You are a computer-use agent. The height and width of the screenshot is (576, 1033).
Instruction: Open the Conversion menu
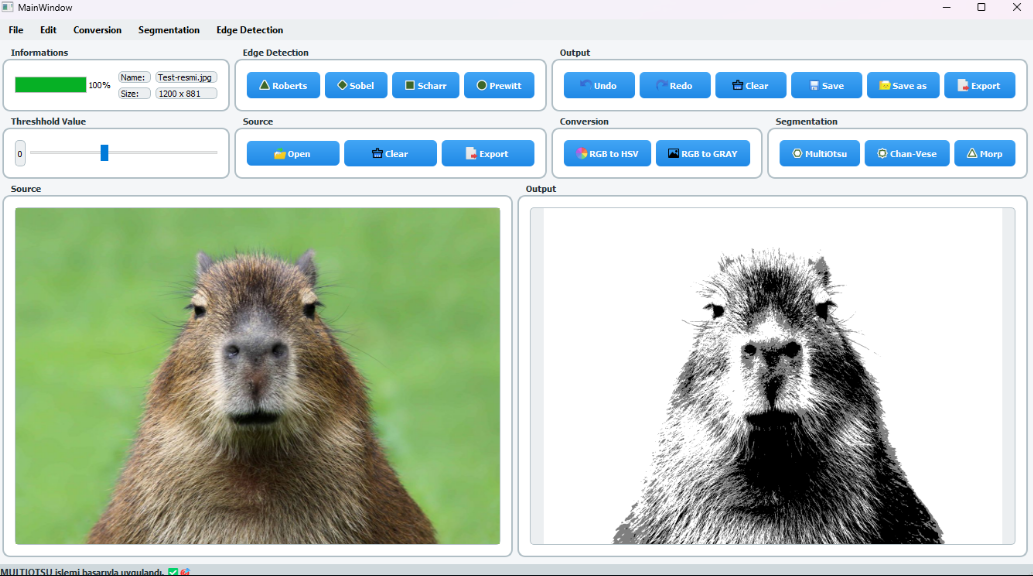pyautogui.click(x=97, y=30)
